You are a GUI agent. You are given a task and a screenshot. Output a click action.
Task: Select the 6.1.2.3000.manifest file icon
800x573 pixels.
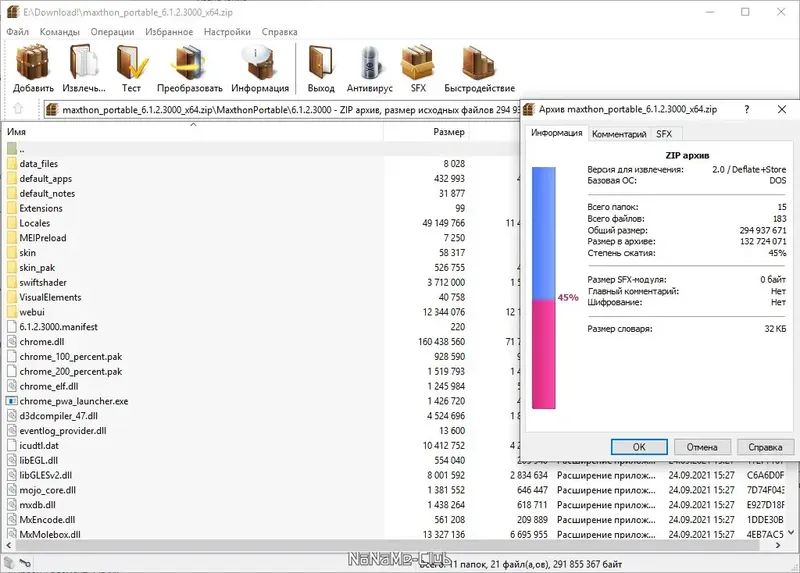click(12, 327)
